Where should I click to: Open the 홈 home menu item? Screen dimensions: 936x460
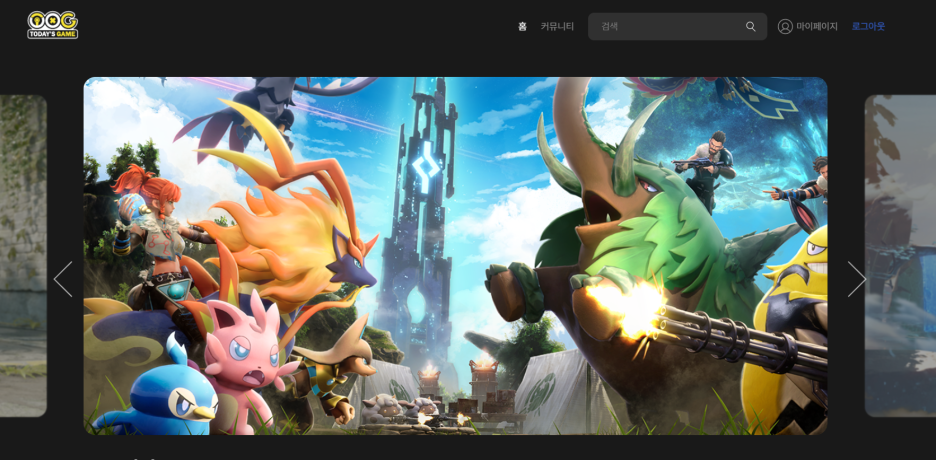pyautogui.click(x=522, y=26)
